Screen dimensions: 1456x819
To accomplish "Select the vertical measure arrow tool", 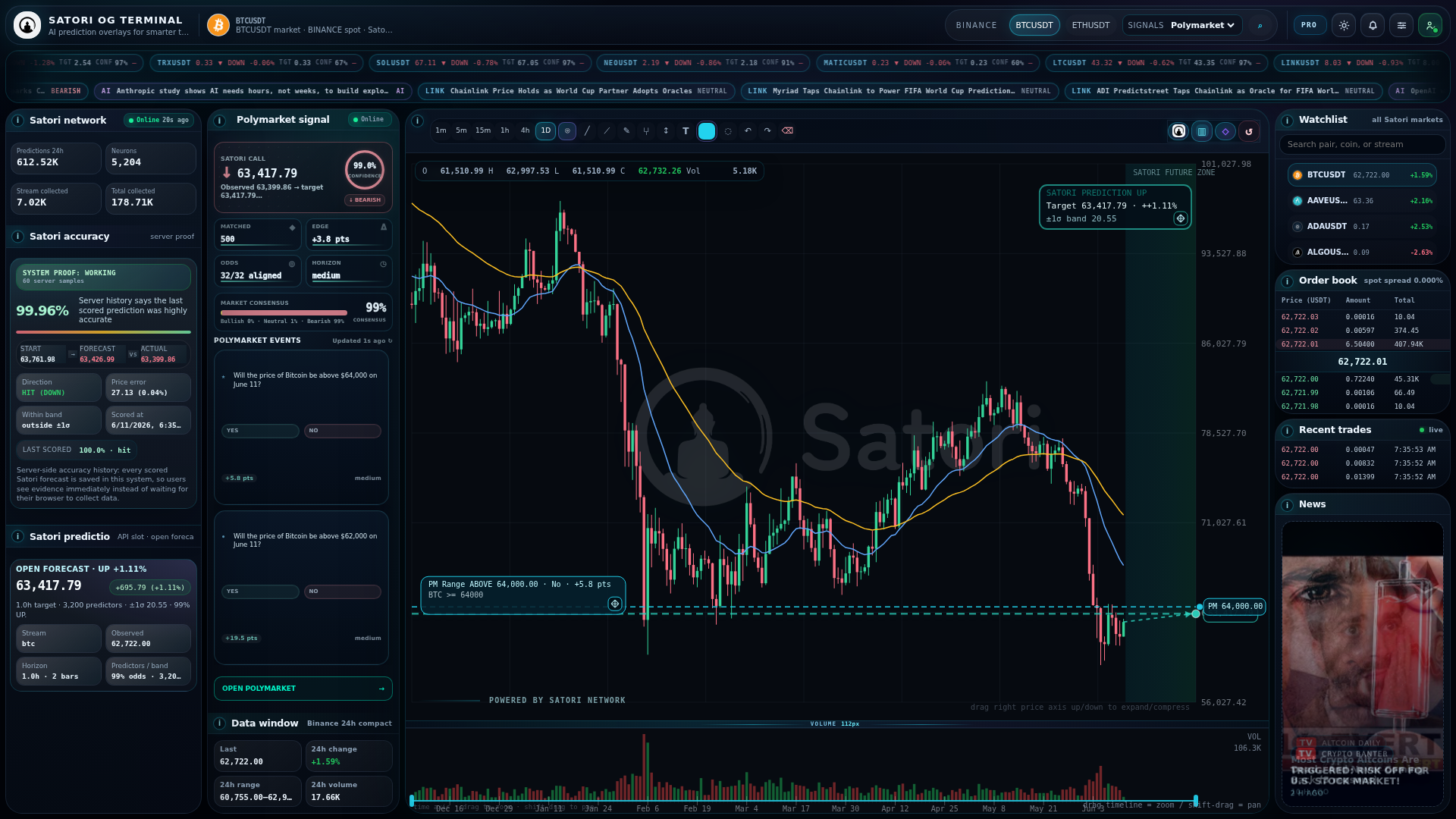I will tap(666, 130).
